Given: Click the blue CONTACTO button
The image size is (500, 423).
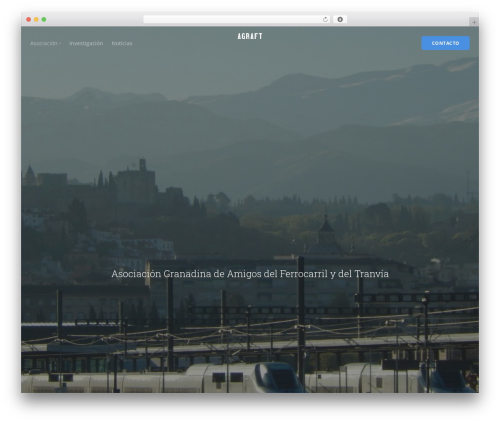Looking at the screenshot, I should (x=445, y=43).
